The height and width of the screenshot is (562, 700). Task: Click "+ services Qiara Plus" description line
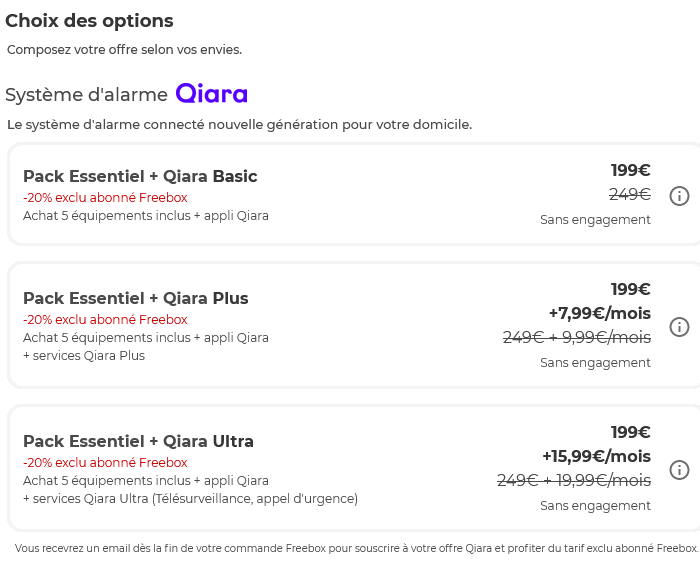point(84,356)
